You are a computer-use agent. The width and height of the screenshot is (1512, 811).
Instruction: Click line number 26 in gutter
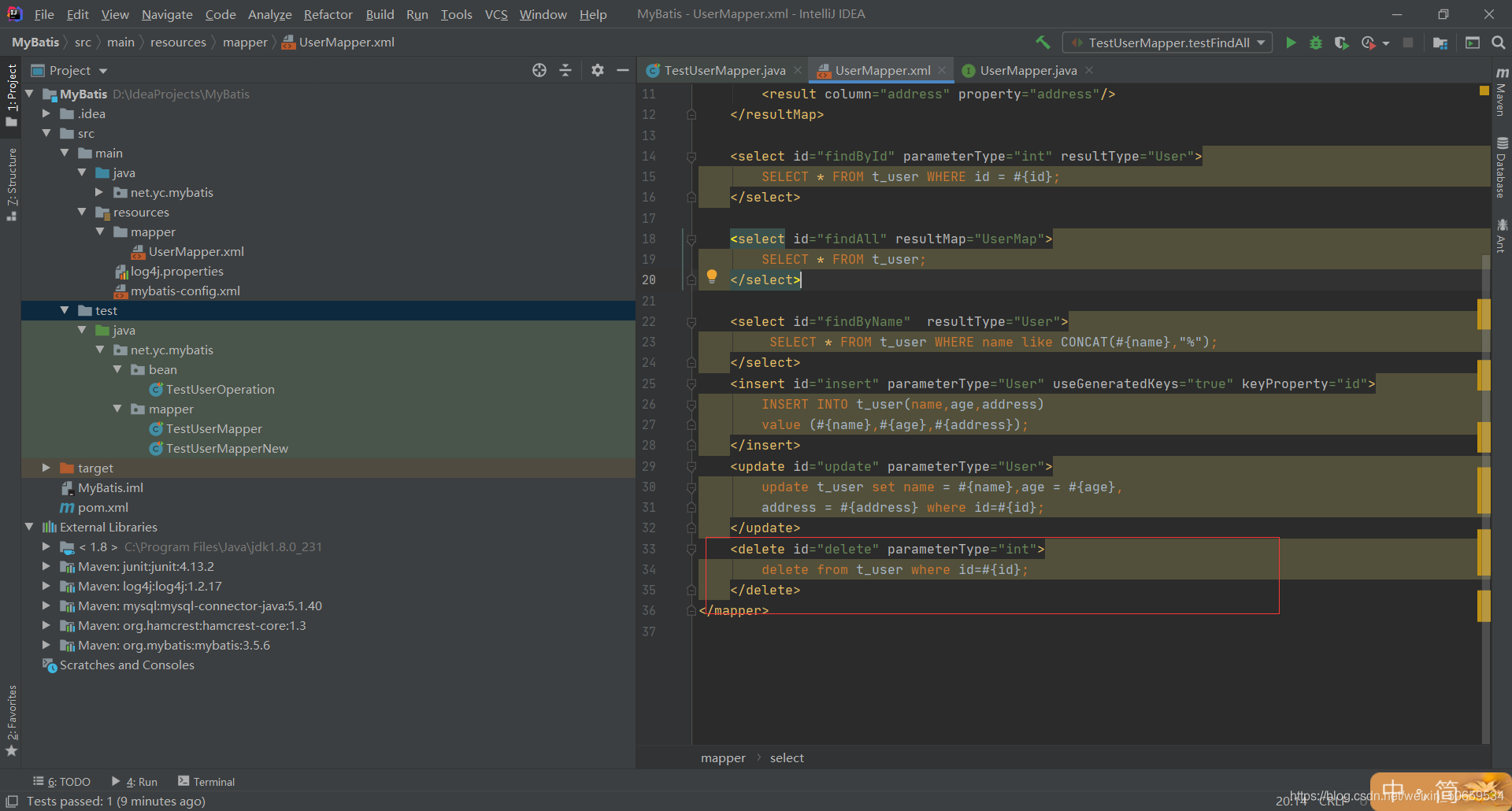click(x=649, y=404)
